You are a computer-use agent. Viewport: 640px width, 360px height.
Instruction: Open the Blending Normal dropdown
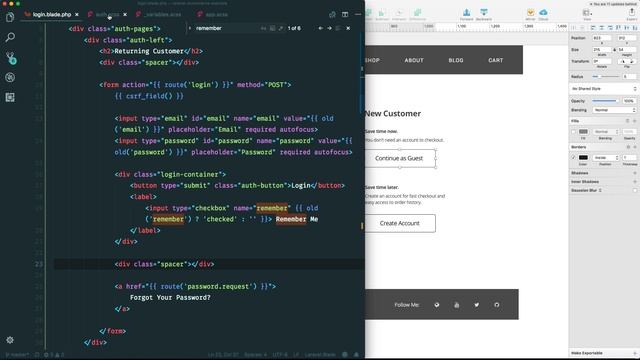click(614, 110)
